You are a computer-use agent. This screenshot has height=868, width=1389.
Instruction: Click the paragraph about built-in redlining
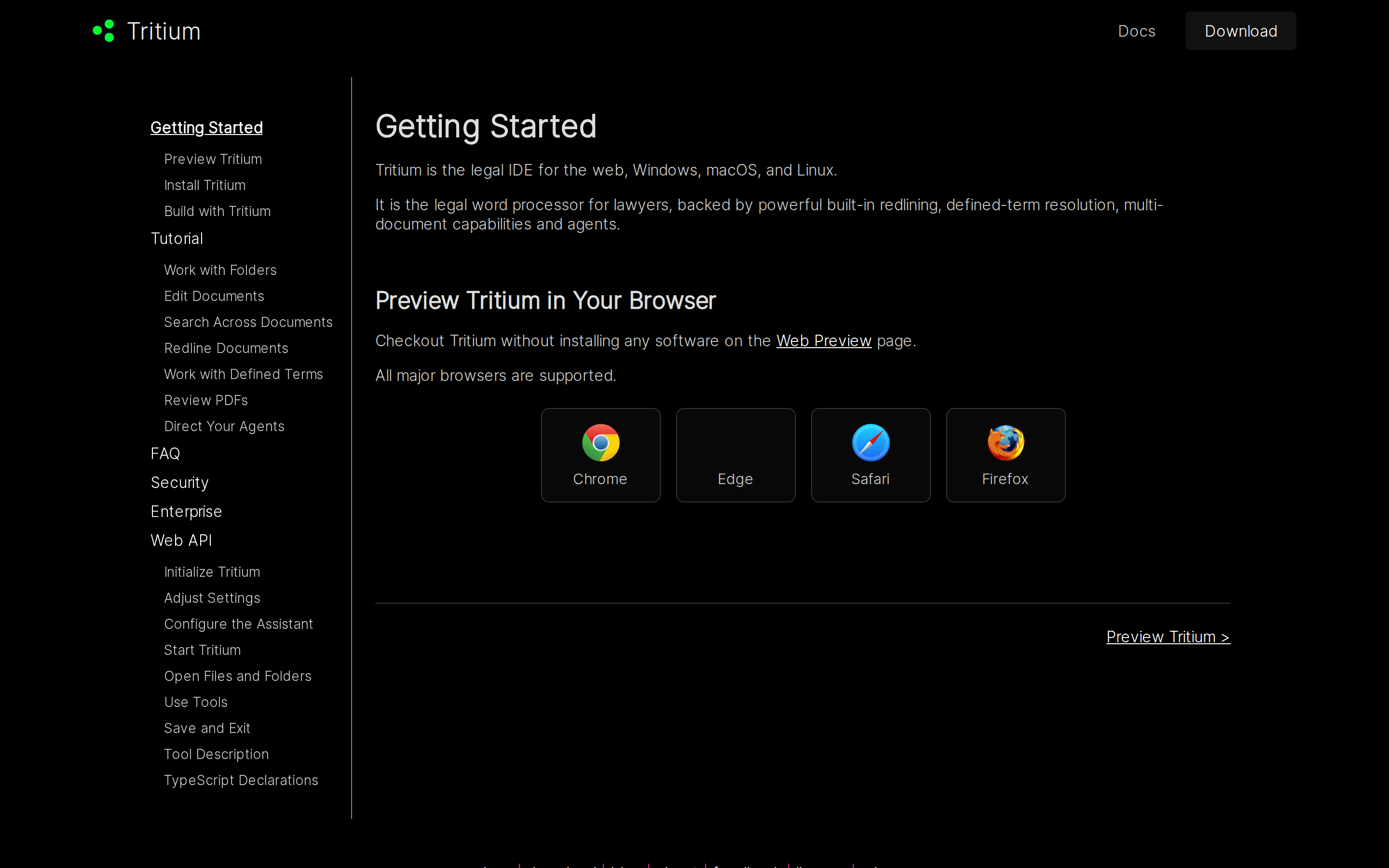(769, 215)
